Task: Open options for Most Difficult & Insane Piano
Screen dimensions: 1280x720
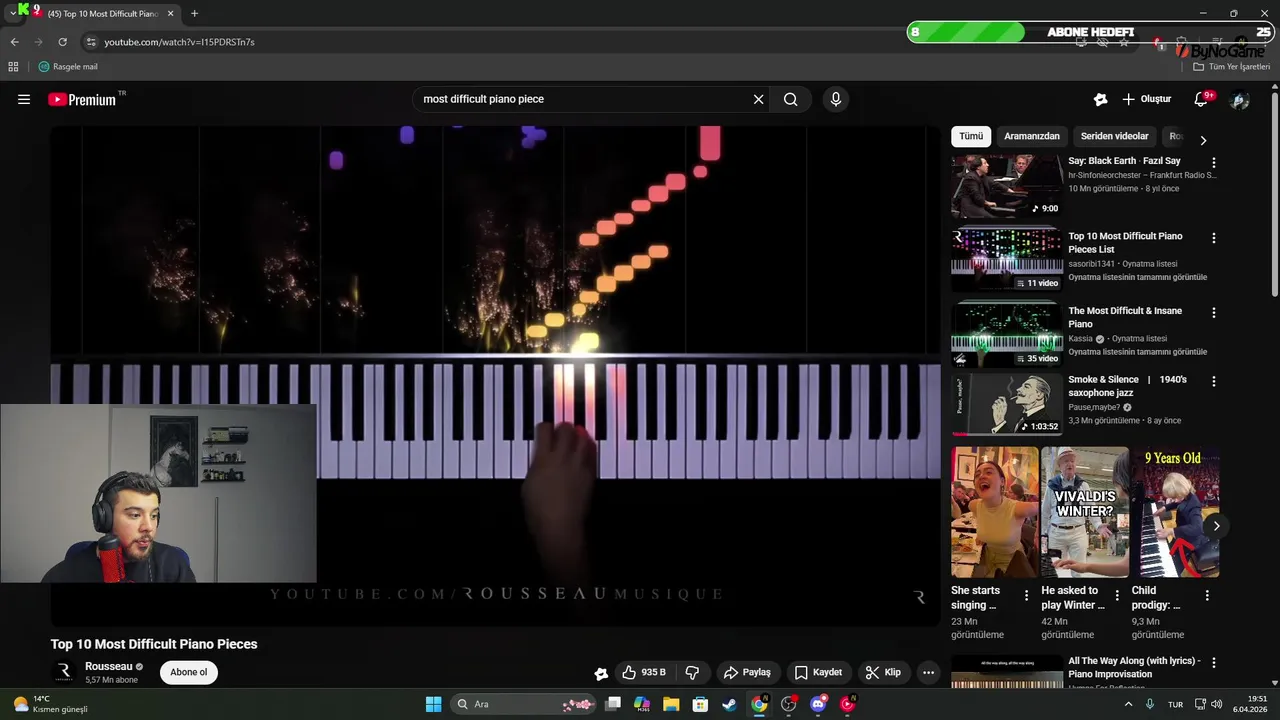Action: click(1214, 312)
